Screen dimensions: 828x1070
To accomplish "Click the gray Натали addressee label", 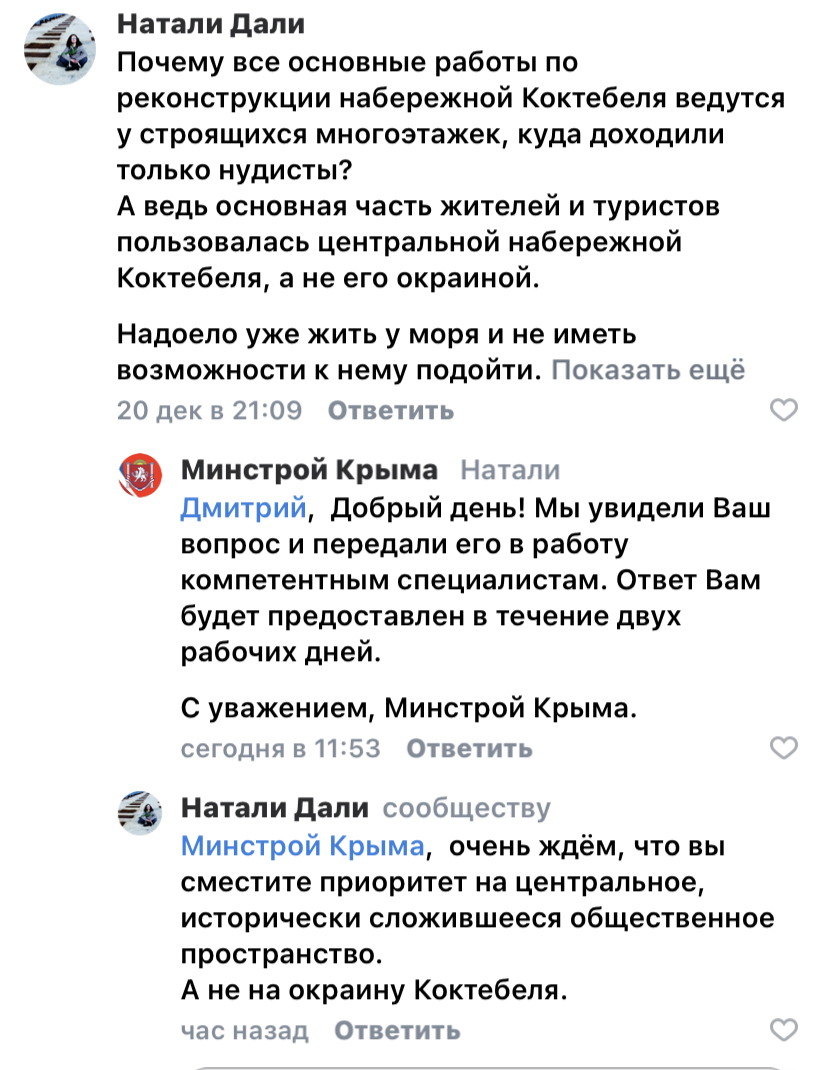I will click(510, 470).
